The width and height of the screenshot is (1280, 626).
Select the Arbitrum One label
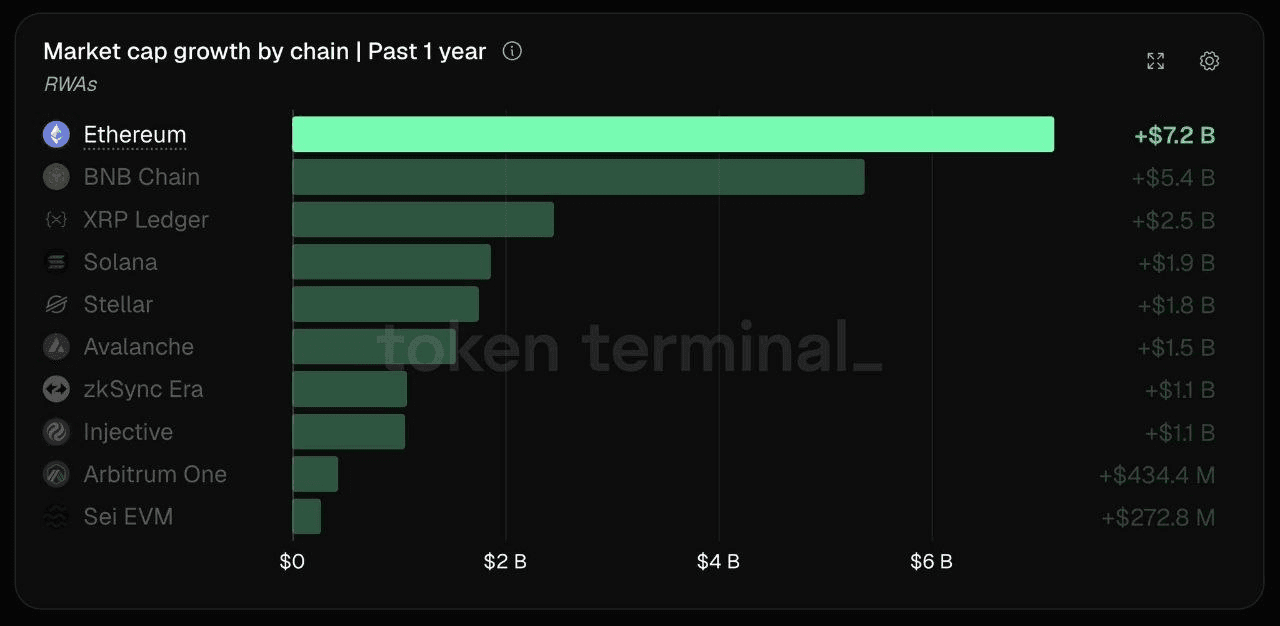(x=155, y=474)
